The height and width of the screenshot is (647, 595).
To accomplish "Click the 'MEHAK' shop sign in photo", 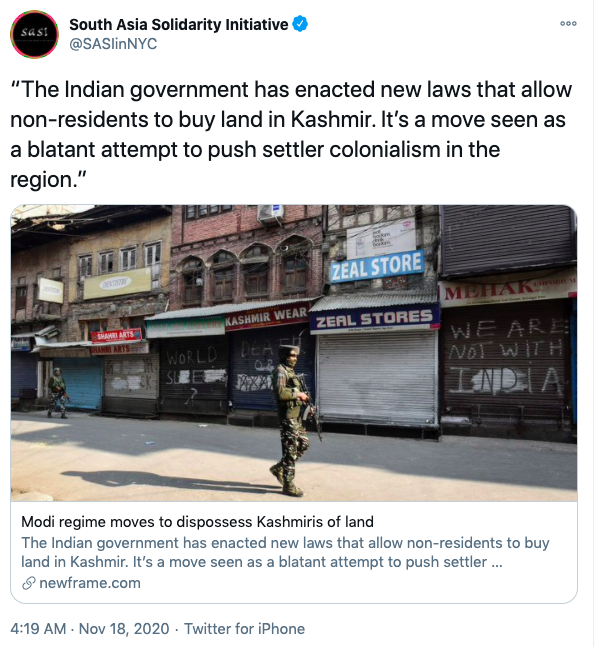I will (508, 289).
